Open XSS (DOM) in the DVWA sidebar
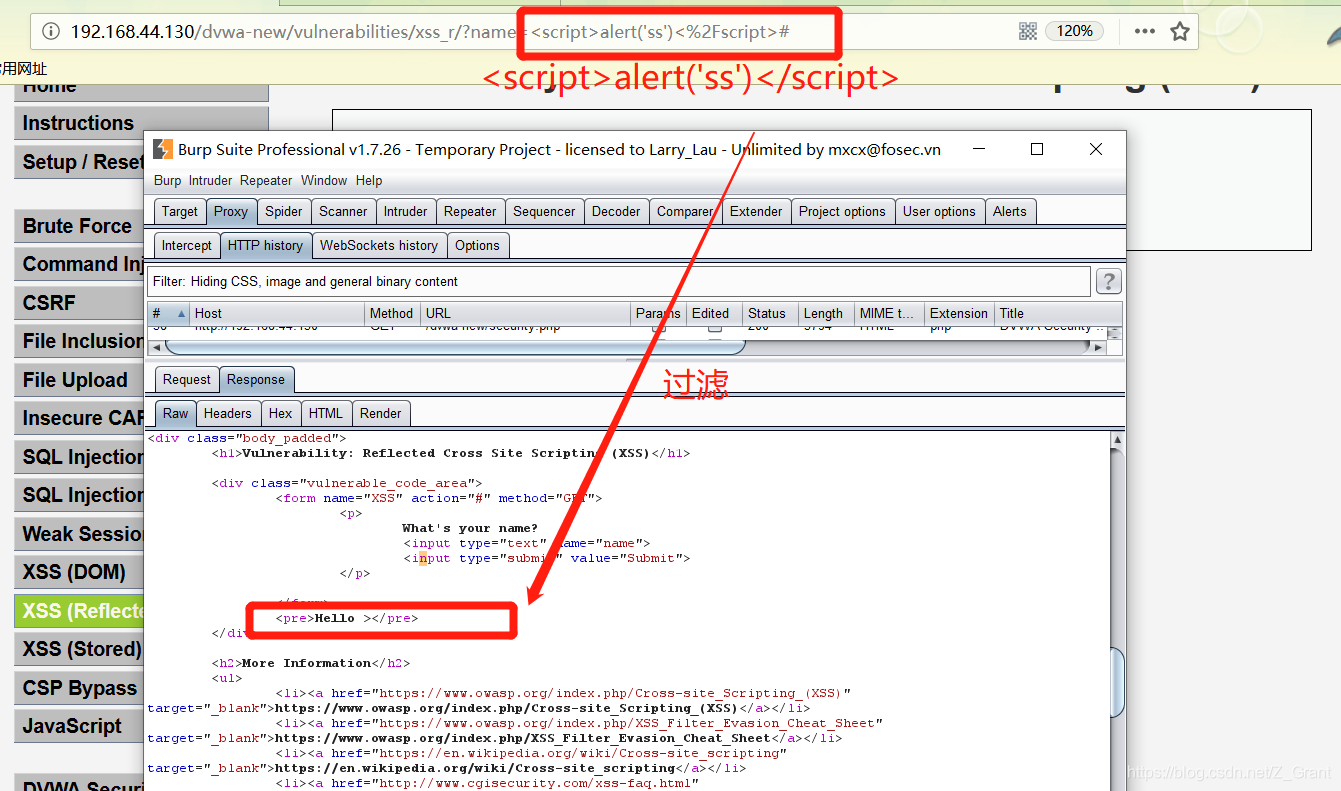 79,572
